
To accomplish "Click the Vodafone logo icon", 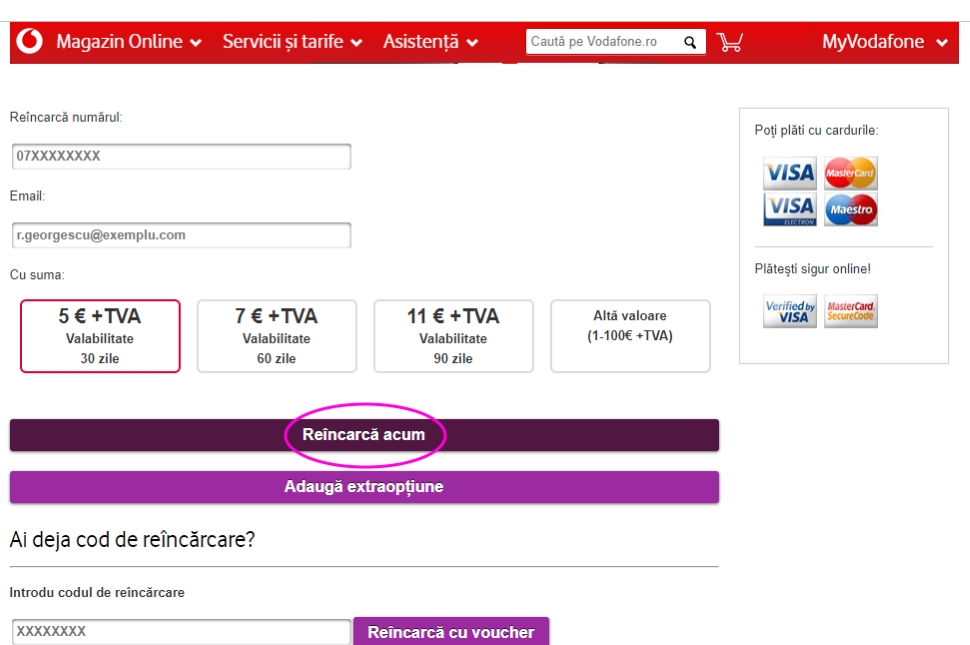I will (x=30, y=42).
